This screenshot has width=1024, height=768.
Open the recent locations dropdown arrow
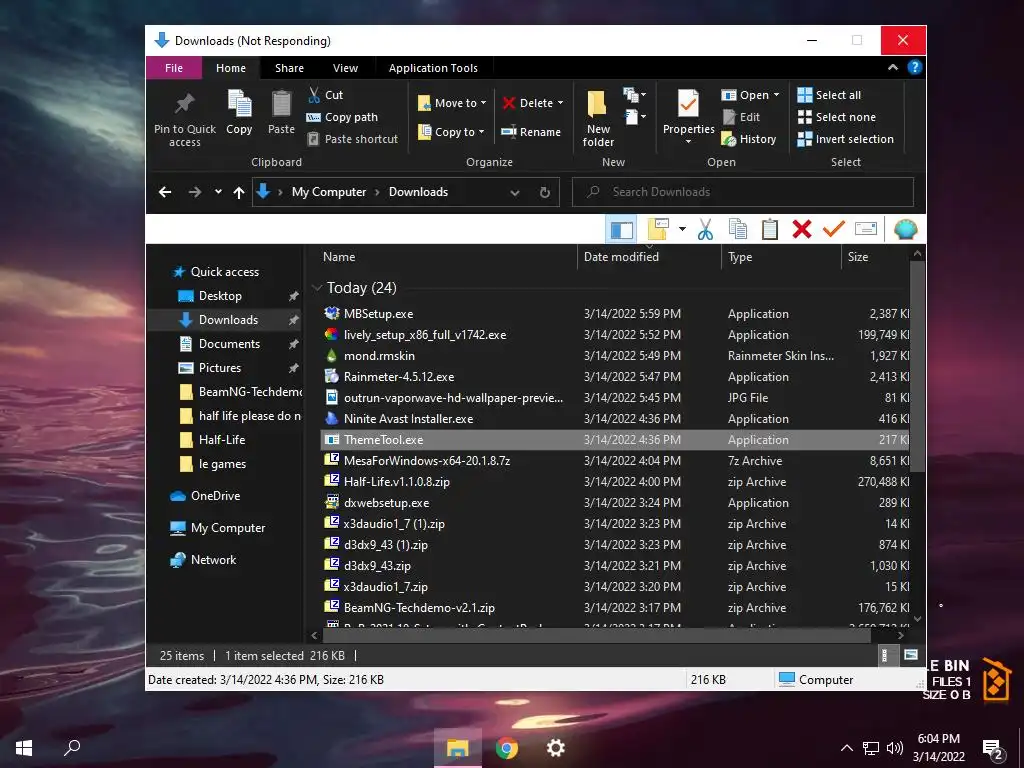point(218,192)
